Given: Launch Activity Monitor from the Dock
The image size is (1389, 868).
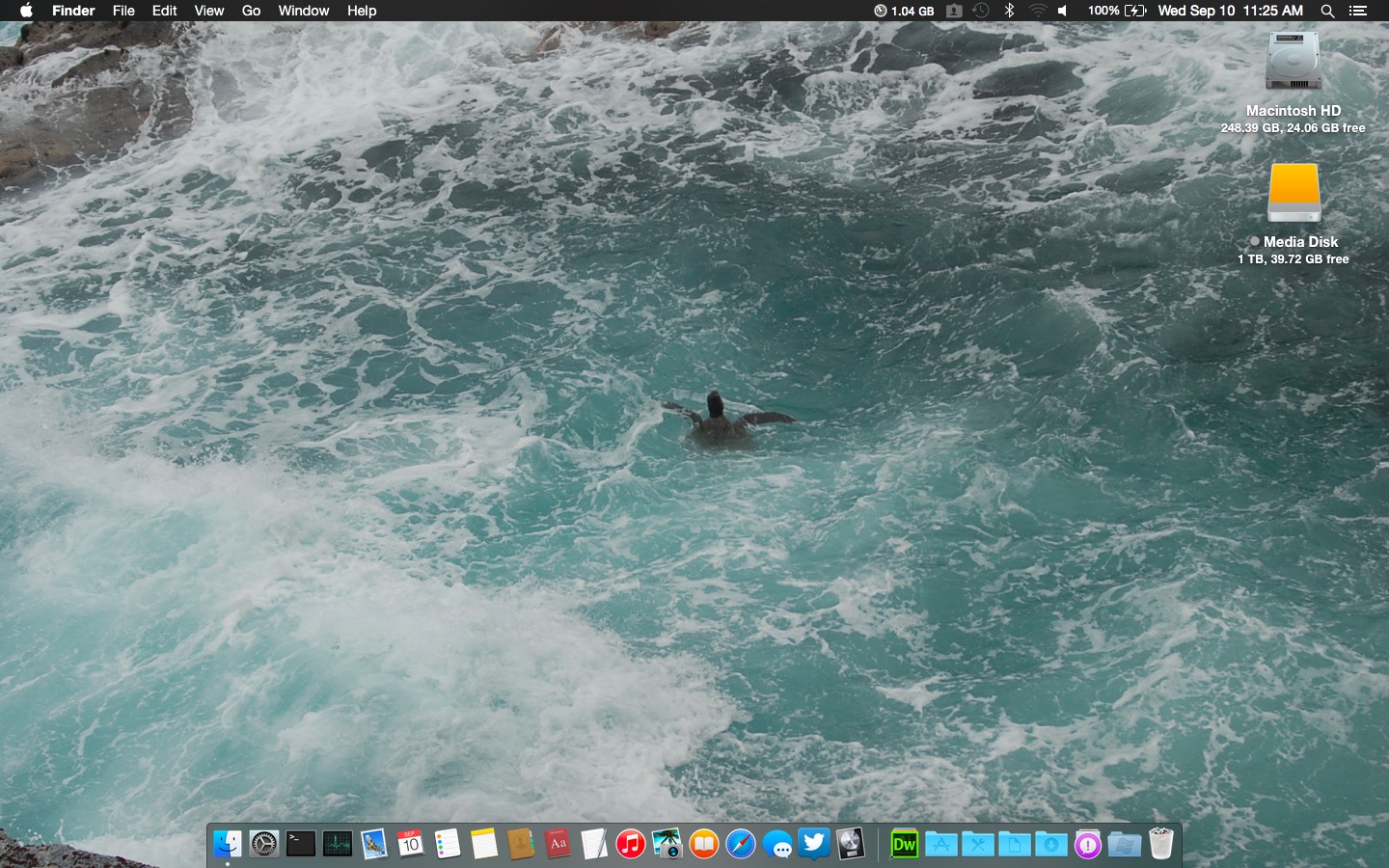Looking at the screenshot, I should pos(338,845).
